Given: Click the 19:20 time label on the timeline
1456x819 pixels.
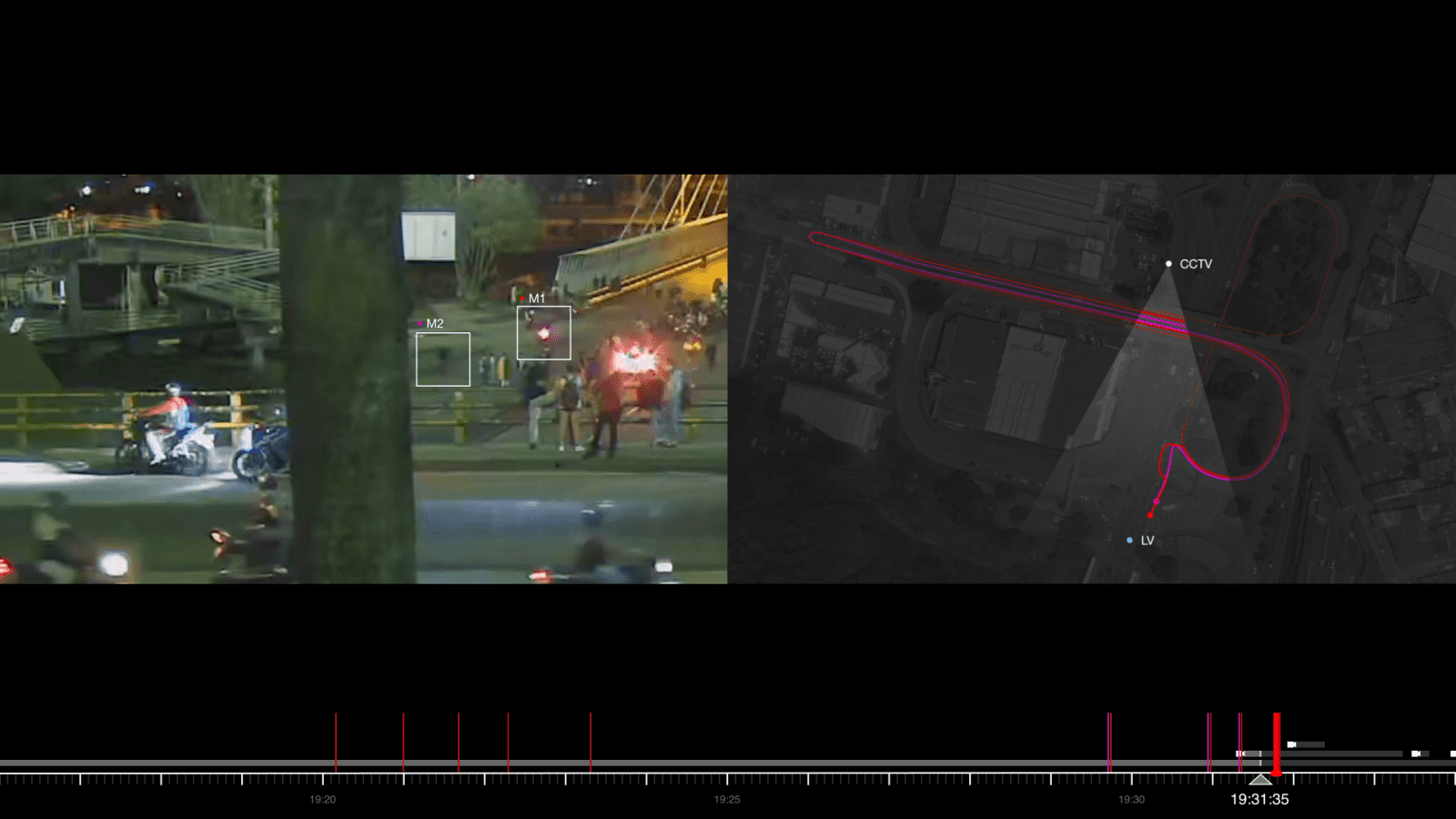Looking at the screenshot, I should [x=322, y=800].
